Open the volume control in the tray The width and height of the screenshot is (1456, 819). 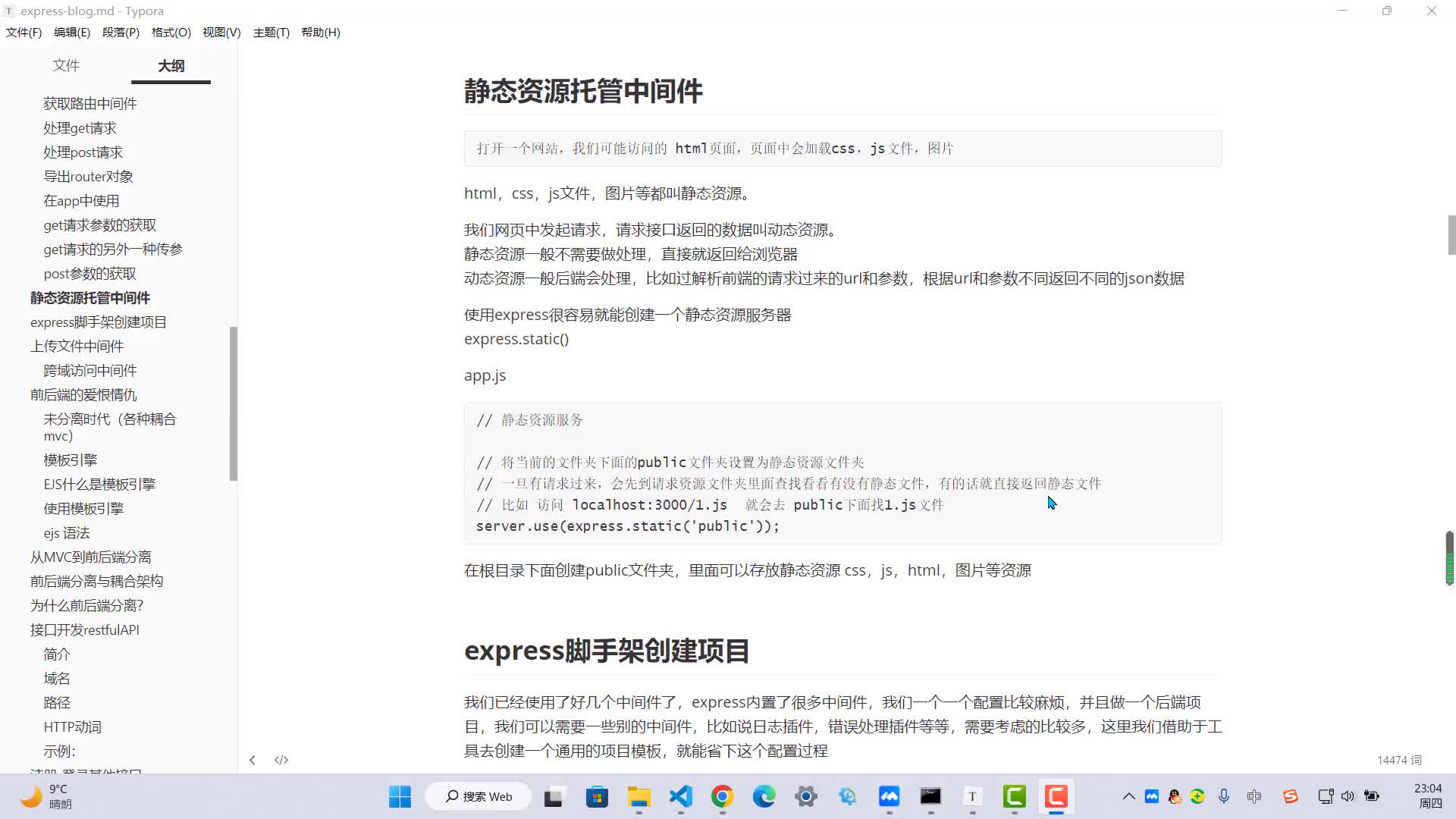[x=1348, y=796]
